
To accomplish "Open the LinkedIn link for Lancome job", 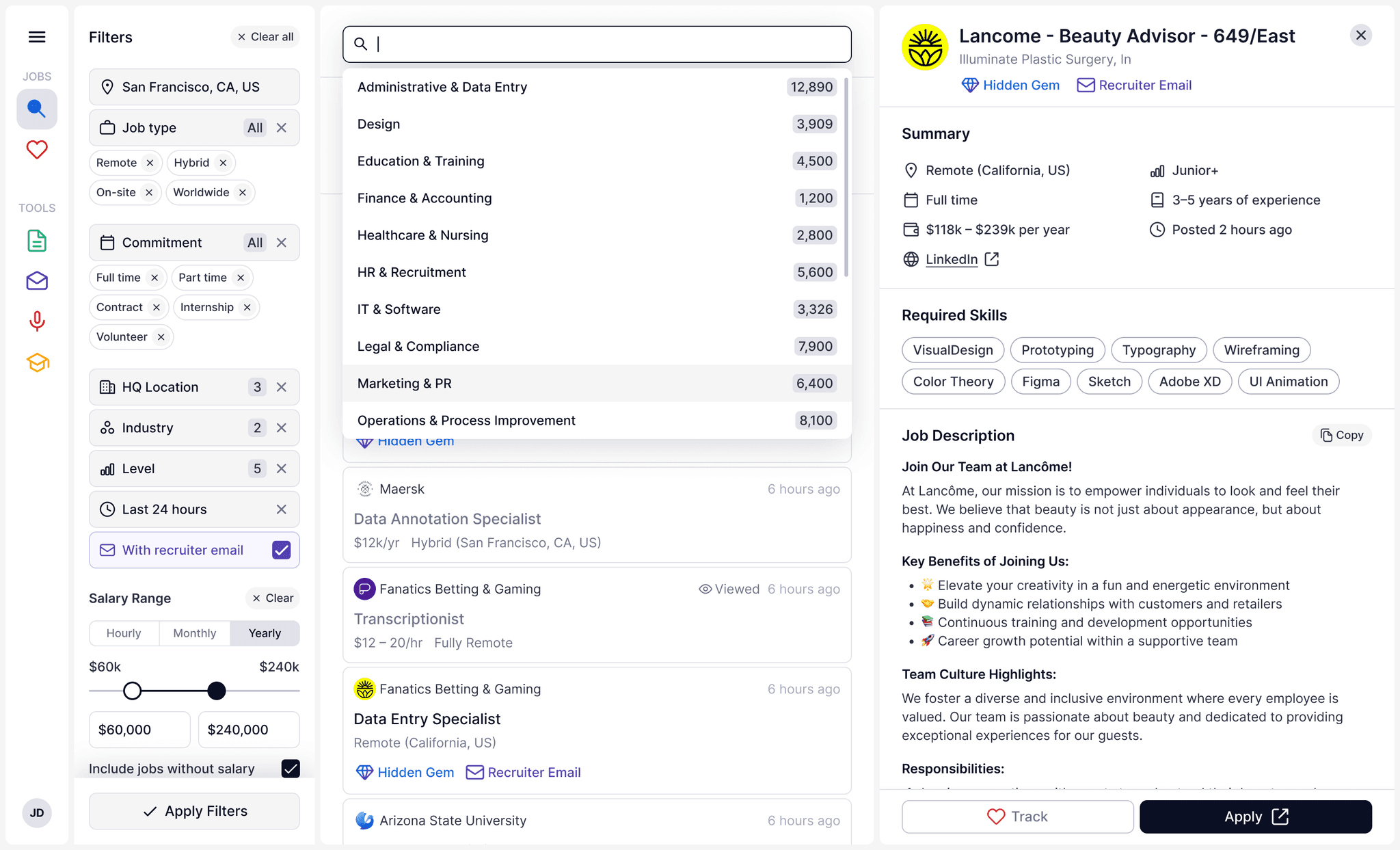I will click(x=952, y=259).
